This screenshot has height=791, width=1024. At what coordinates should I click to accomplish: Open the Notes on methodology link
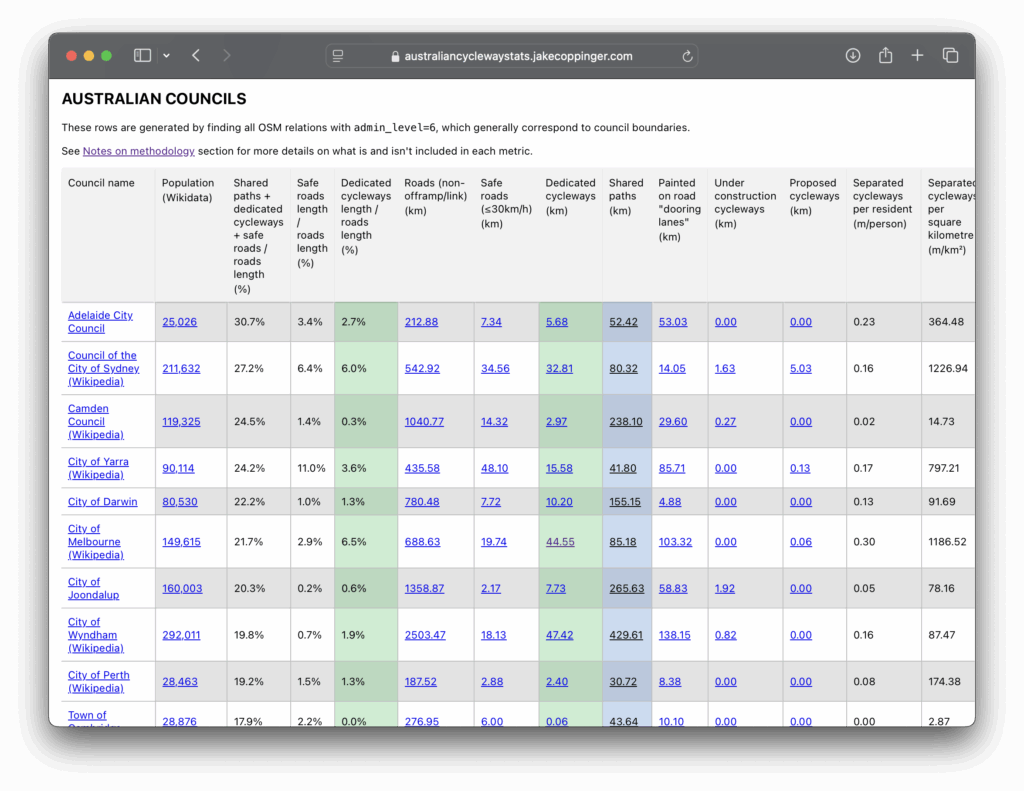click(139, 151)
